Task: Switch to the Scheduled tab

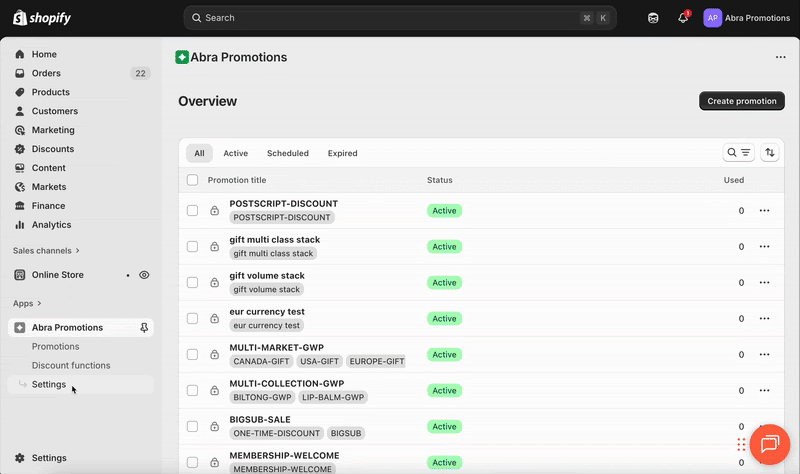Action: (287, 154)
